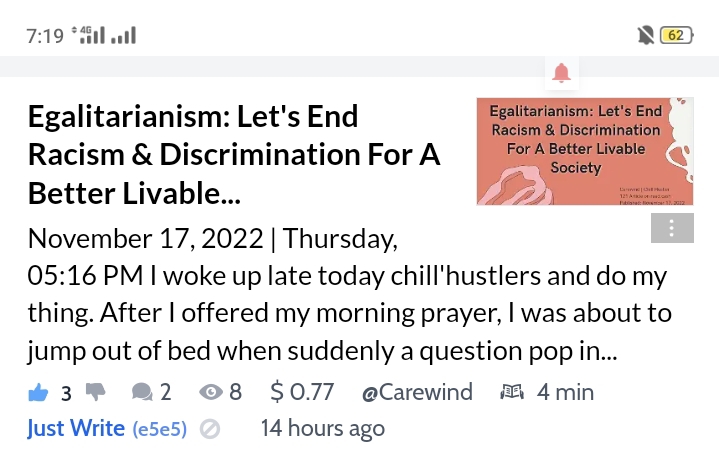Open the three-dot article options menu
Viewport: 719px width, 460px height.
pyautogui.click(x=672, y=228)
